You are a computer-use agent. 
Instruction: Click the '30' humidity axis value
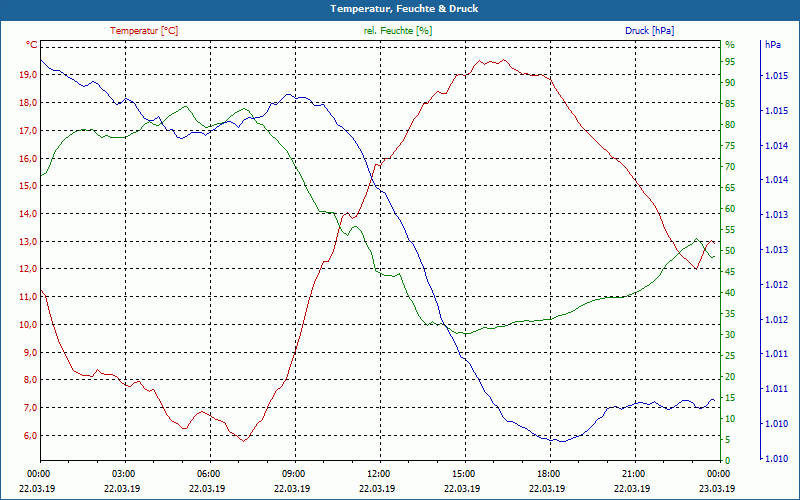pos(730,335)
